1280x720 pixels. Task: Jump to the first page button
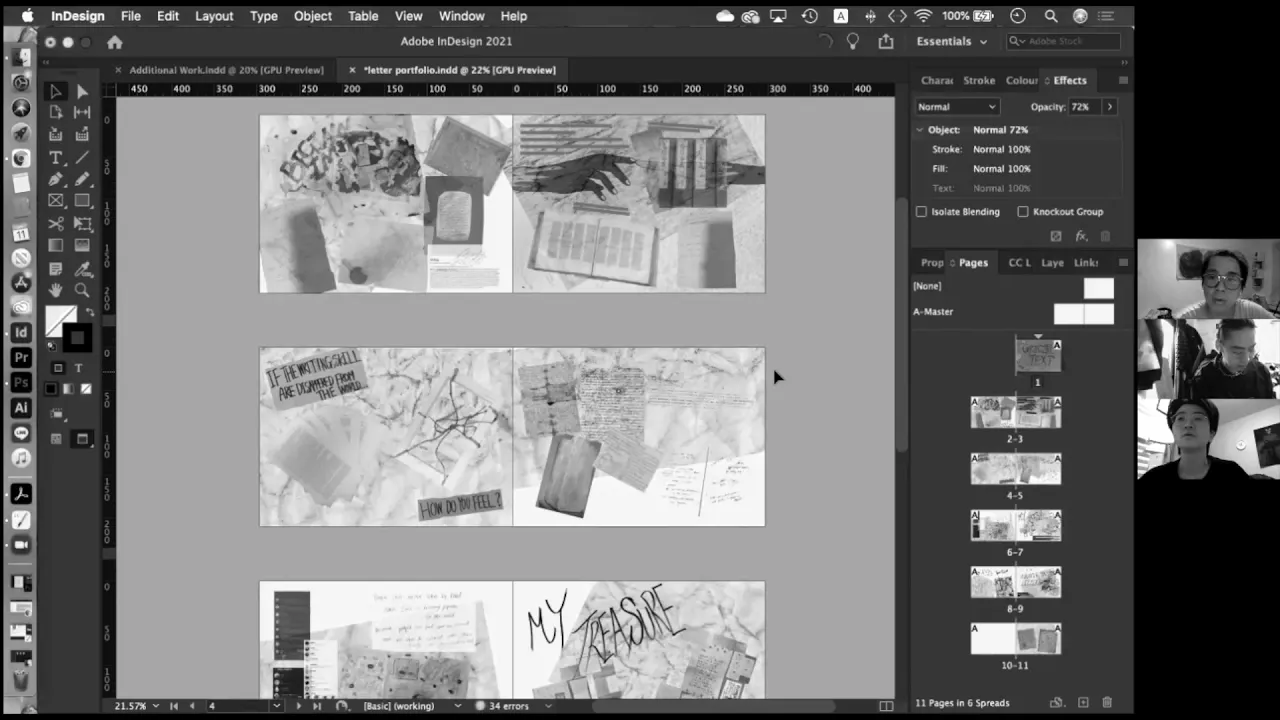(x=174, y=706)
